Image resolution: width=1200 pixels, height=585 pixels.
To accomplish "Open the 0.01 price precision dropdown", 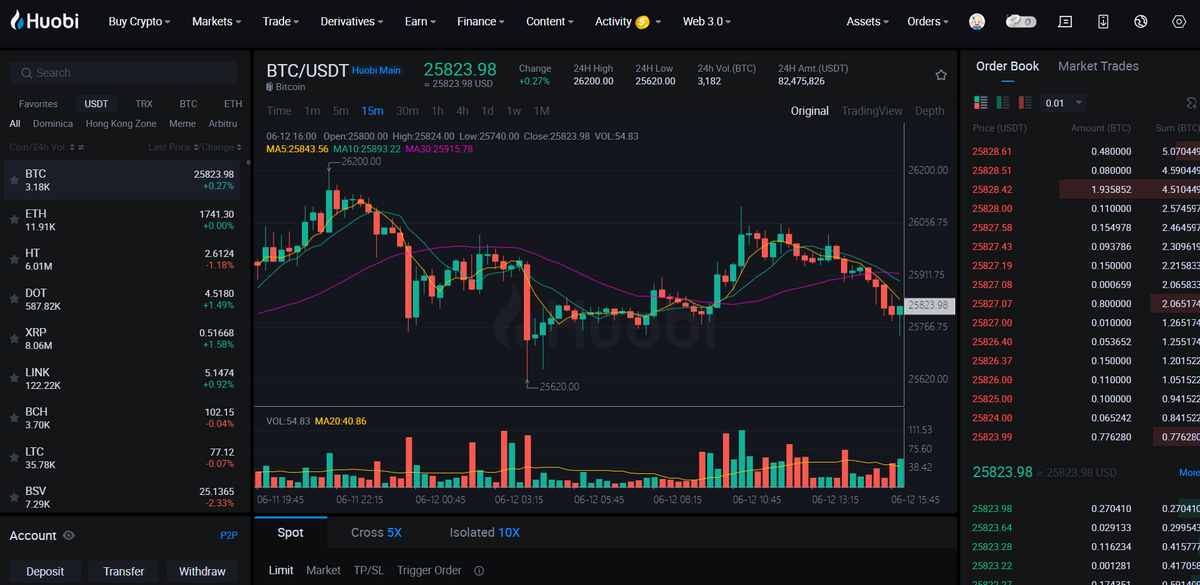I will [x=1064, y=102].
